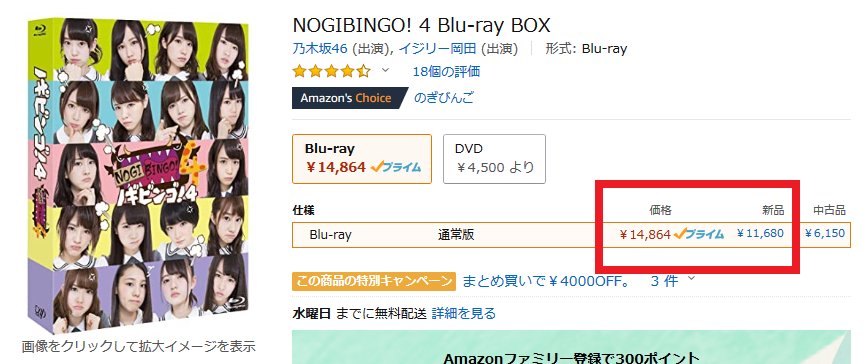The height and width of the screenshot is (364, 867).
Task: Select the Blu-ray format option
Action: [362, 159]
